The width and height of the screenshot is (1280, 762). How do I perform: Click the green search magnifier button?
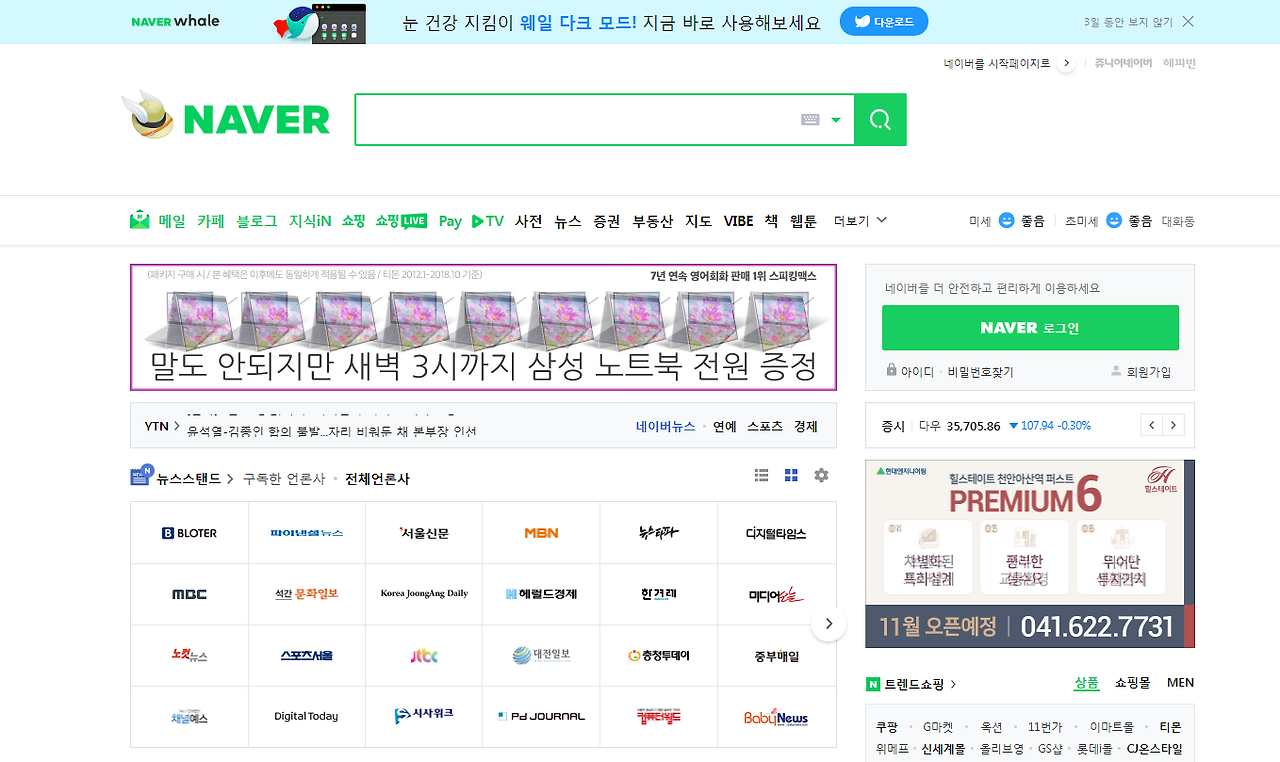pyautogui.click(x=880, y=120)
